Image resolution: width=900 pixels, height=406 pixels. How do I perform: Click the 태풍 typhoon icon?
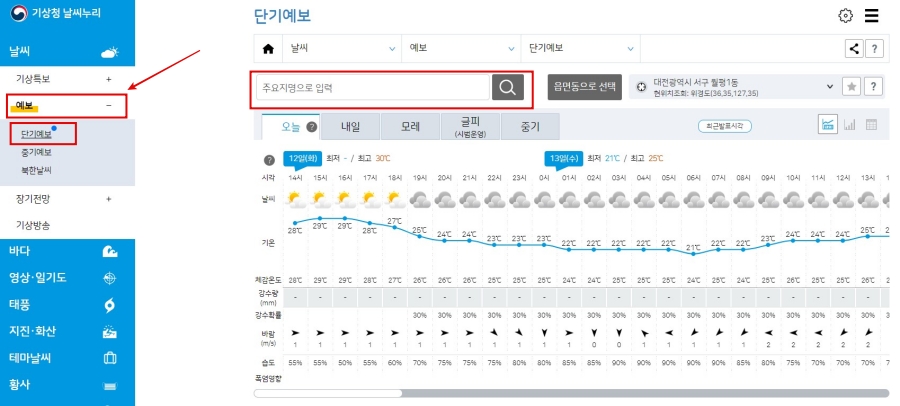point(110,305)
